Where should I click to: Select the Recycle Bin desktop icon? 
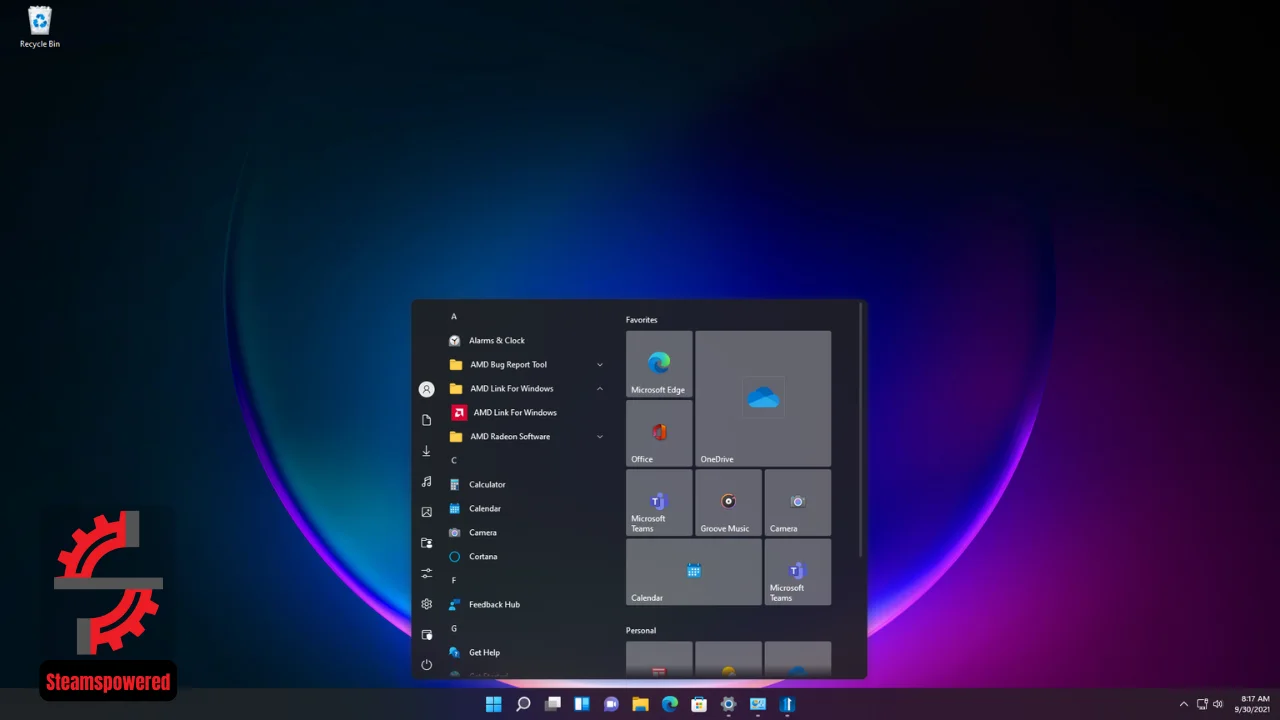point(40,27)
